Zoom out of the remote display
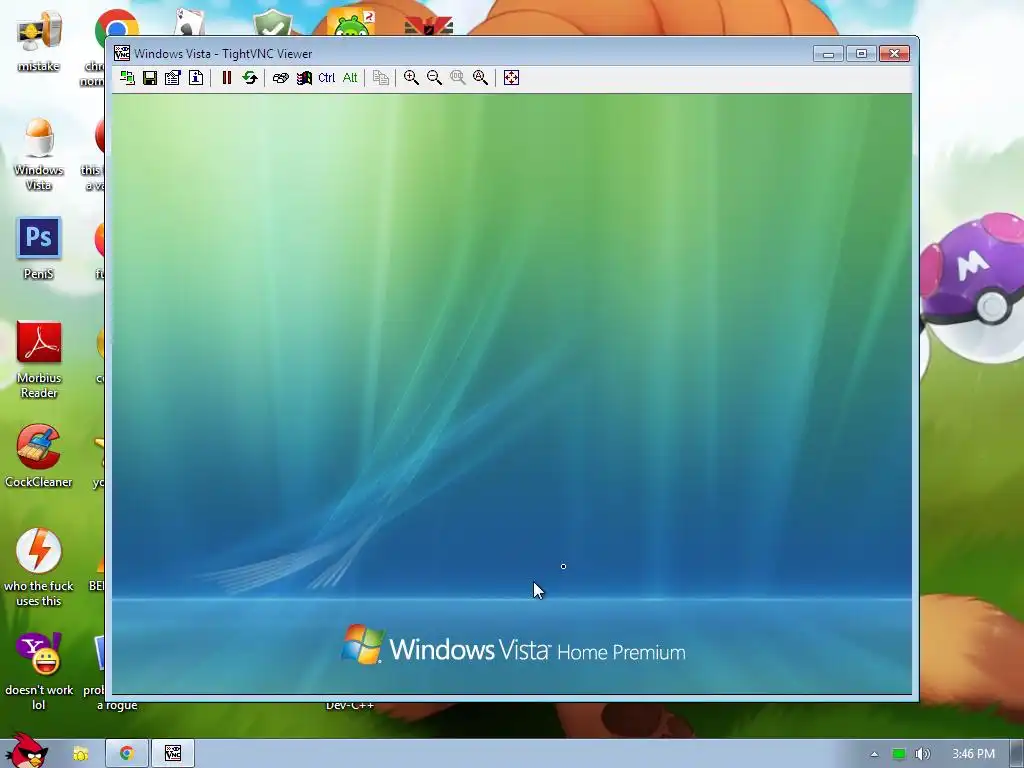The height and width of the screenshot is (768, 1024). click(x=434, y=78)
